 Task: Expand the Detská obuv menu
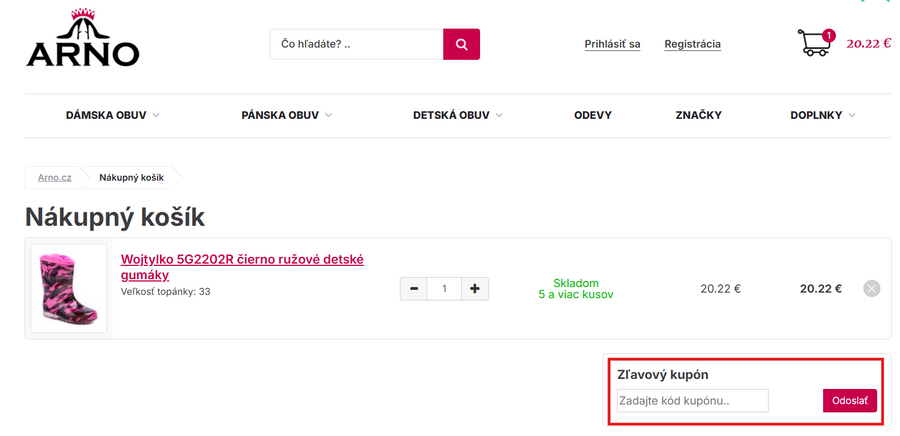tap(457, 115)
